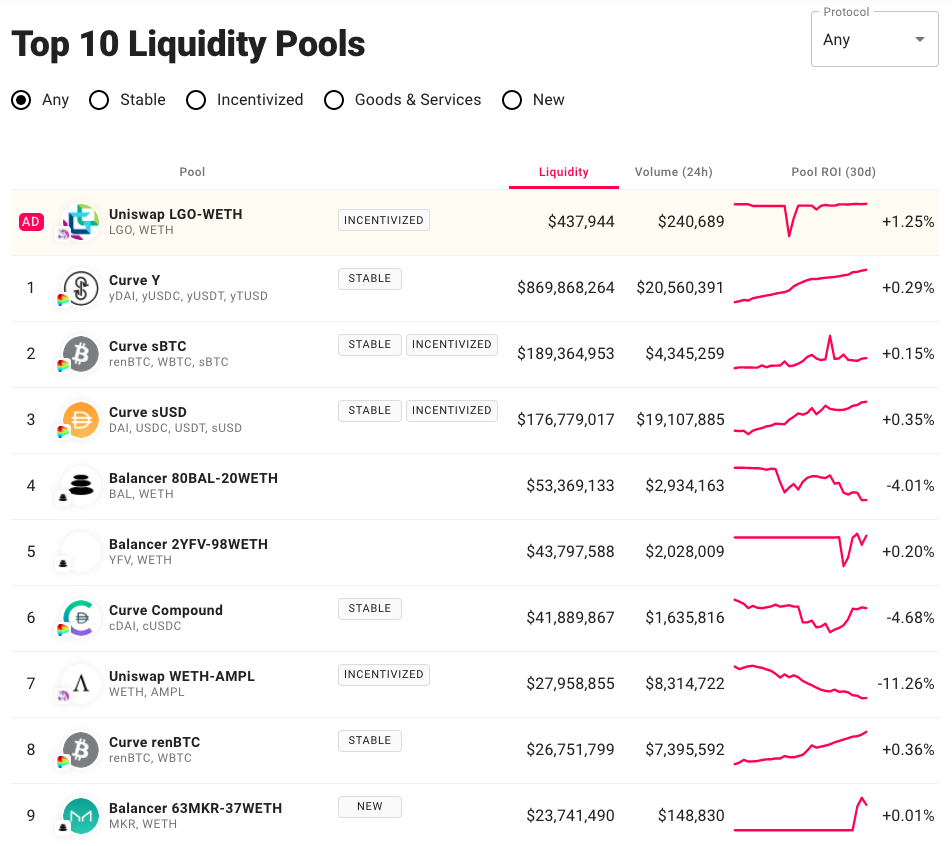This screenshot has height=846, width=952.
Task: Click the Curve Compound ROI sparkline
Action: point(800,616)
